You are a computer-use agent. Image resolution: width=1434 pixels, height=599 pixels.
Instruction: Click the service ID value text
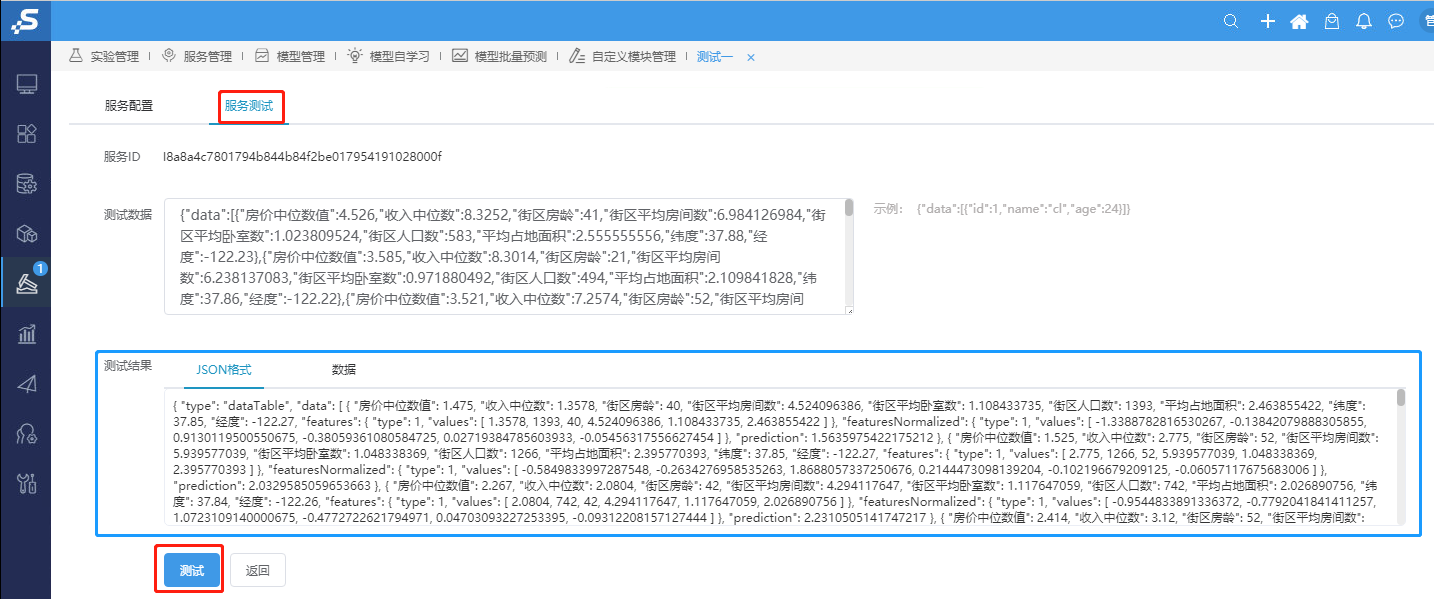(x=302, y=157)
